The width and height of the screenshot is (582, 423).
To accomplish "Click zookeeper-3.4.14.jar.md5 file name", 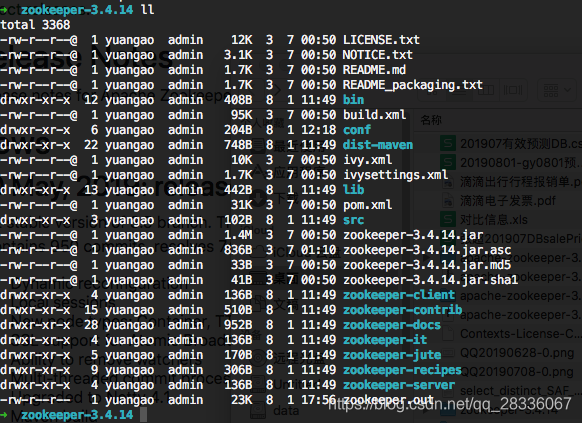I will (x=427, y=265).
